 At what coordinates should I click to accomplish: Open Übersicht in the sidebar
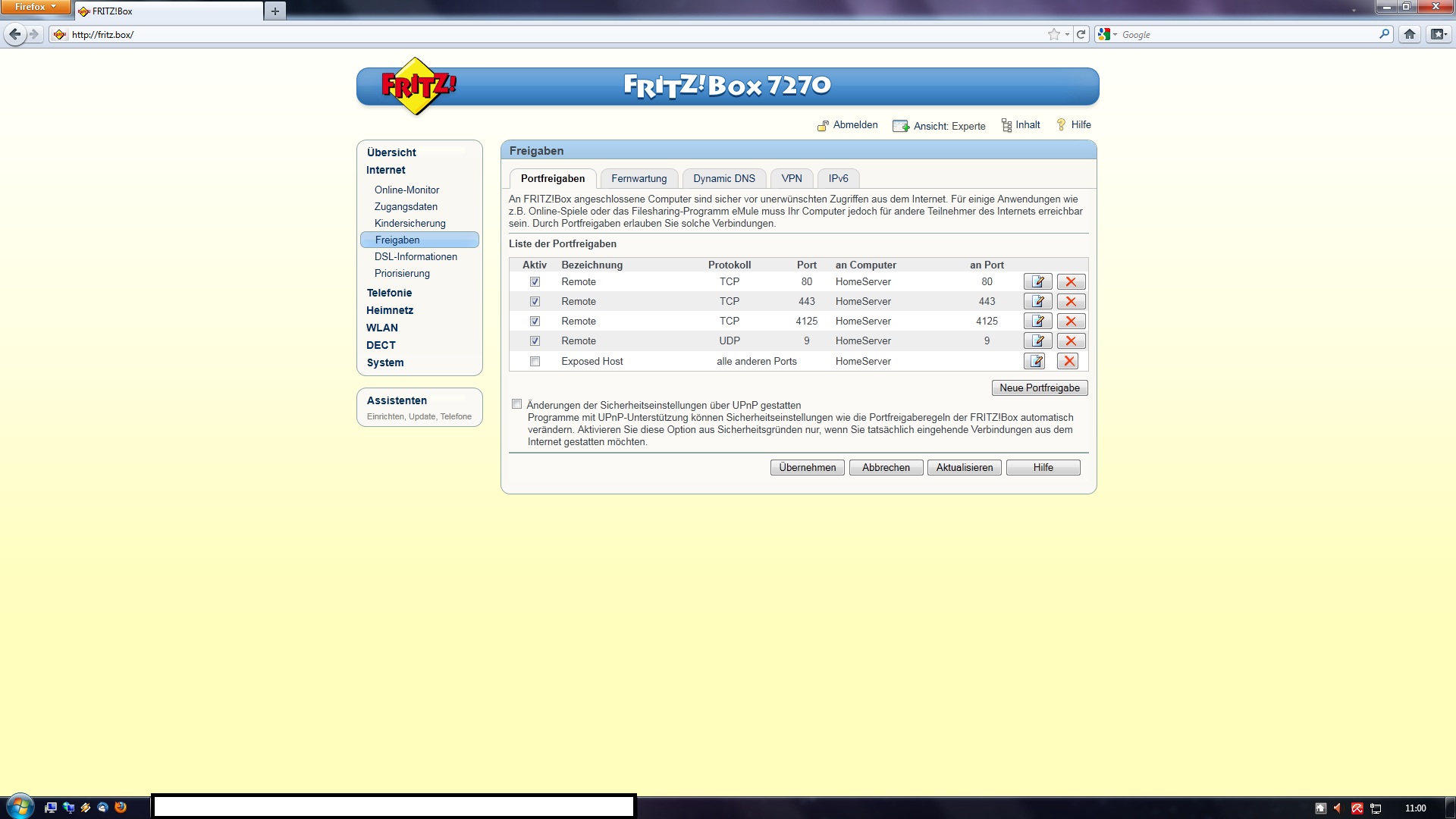click(x=391, y=152)
